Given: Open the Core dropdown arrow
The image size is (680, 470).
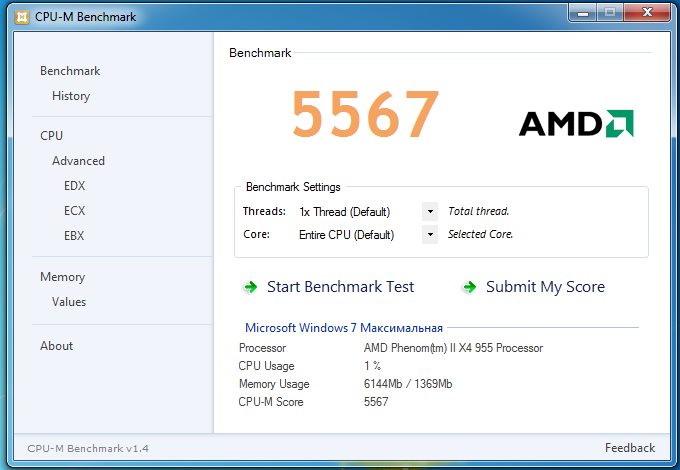Looking at the screenshot, I should [x=430, y=235].
